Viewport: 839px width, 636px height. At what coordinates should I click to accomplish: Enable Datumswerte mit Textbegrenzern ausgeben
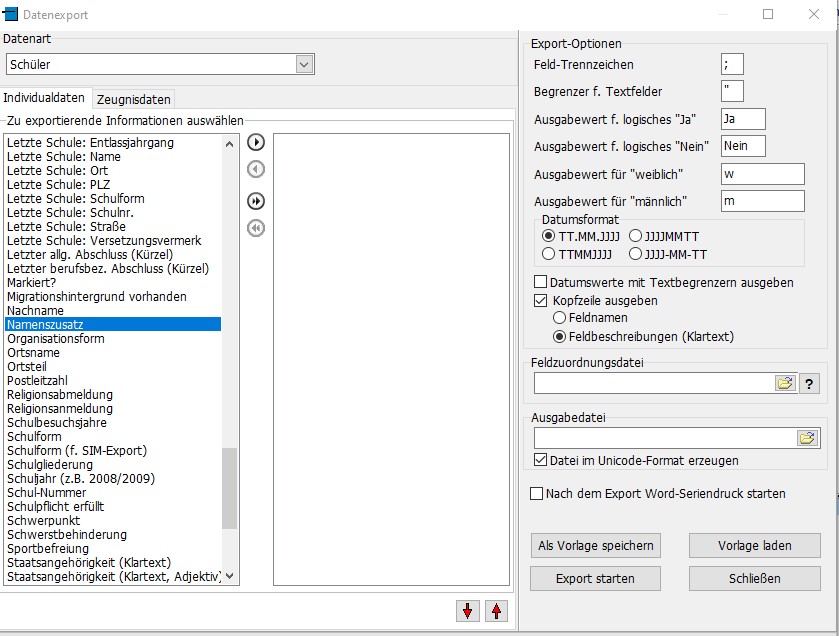pyautogui.click(x=541, y=282)
